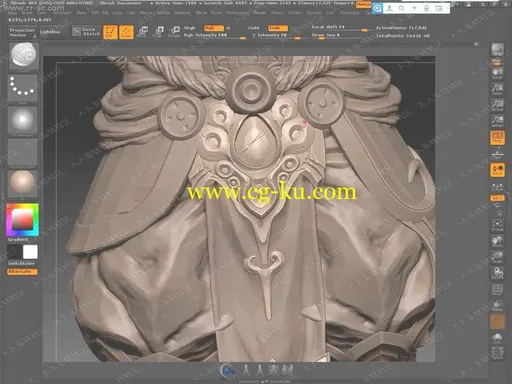Open the Render menu

tap(260, 13)
